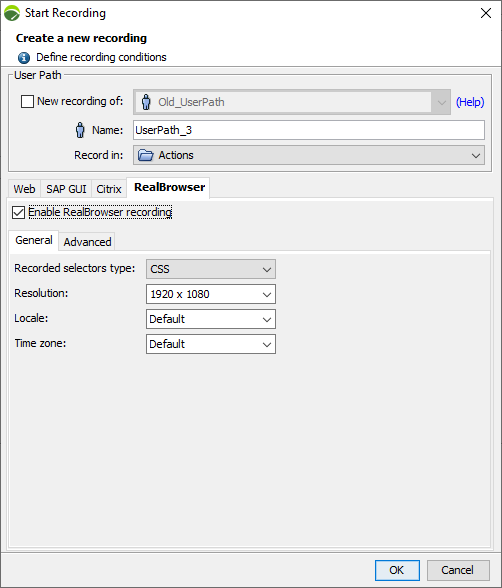This screenshot has height=588, width=502.
Task: Open the (Help) link
Action: [470, 102]
